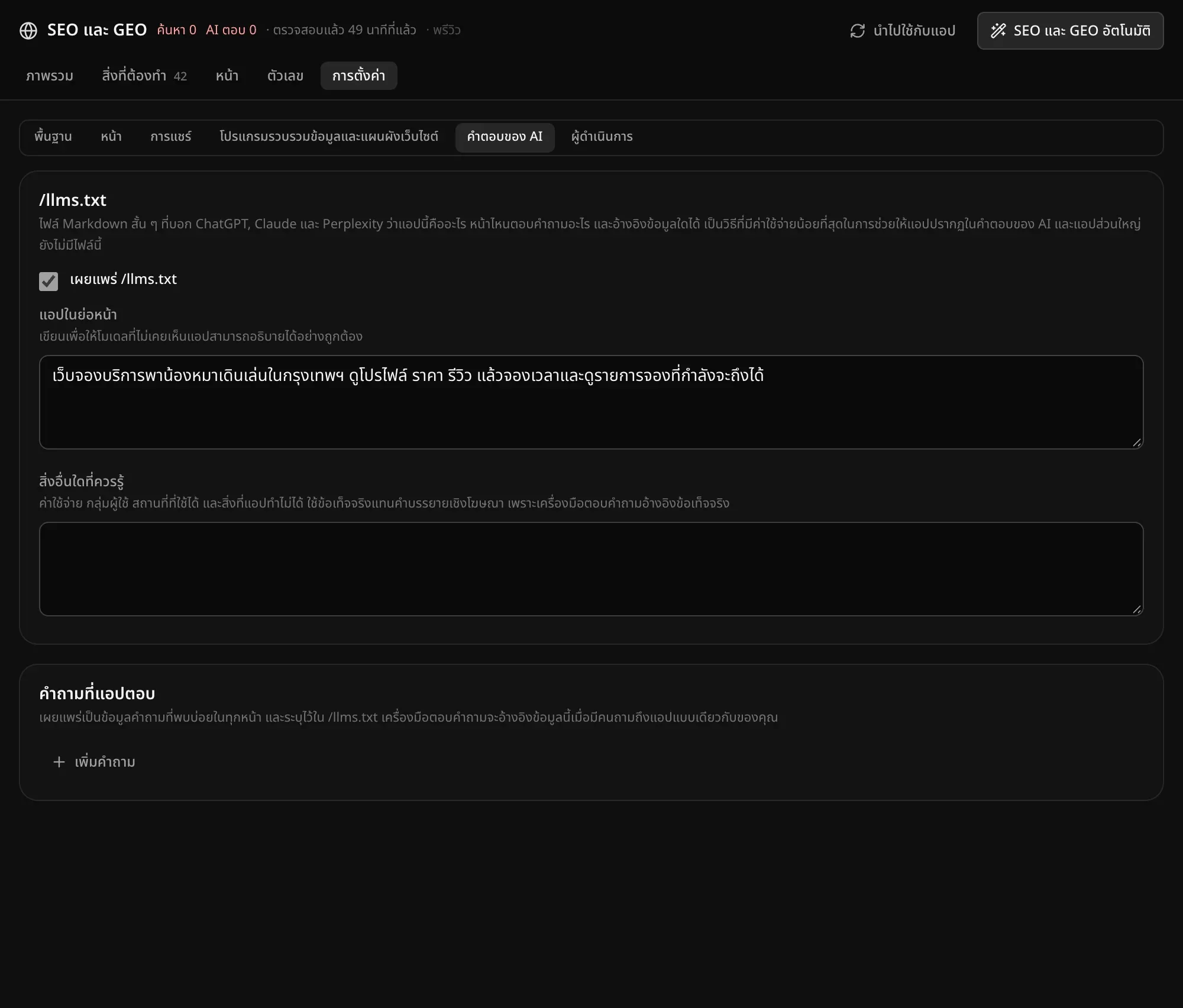The height and width of the screenshot is (1008, 1183).
Task: Open the หน้า settings sub-tab
Action: click(111, 137)
